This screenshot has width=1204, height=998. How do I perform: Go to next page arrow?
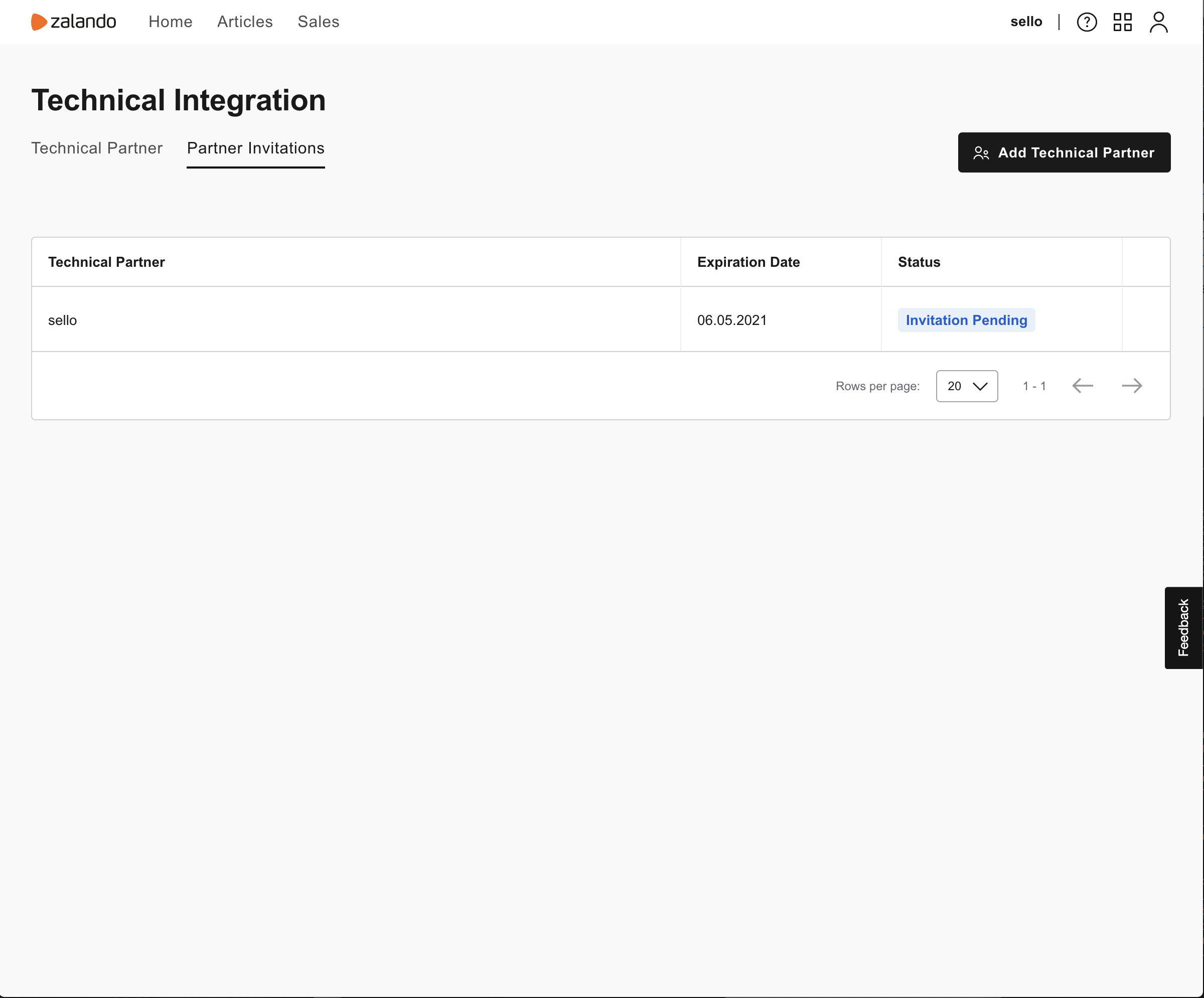[x=1132, y=386]
